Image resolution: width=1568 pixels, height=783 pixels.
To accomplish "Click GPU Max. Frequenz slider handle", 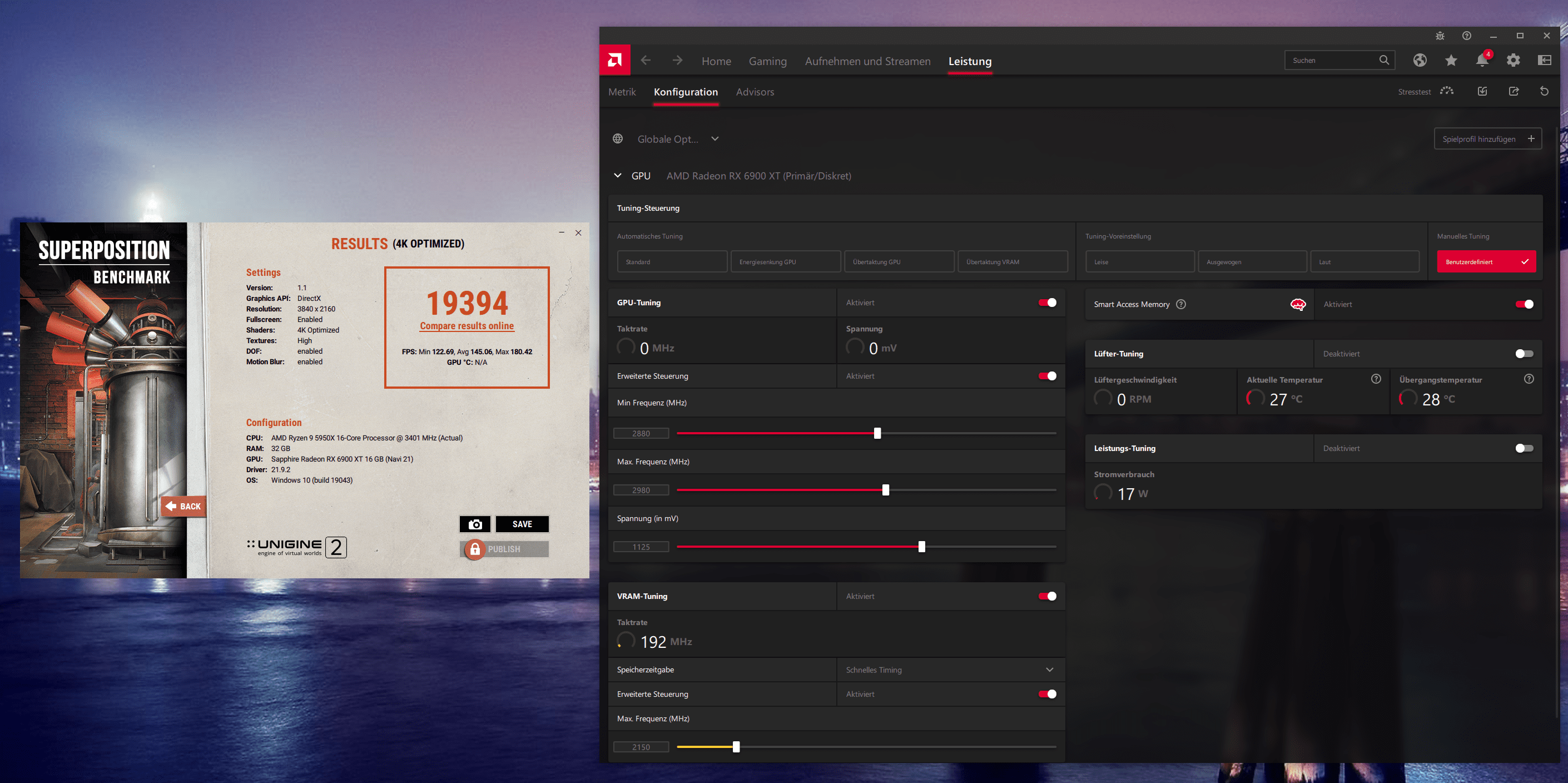I will tap(885, 490).
